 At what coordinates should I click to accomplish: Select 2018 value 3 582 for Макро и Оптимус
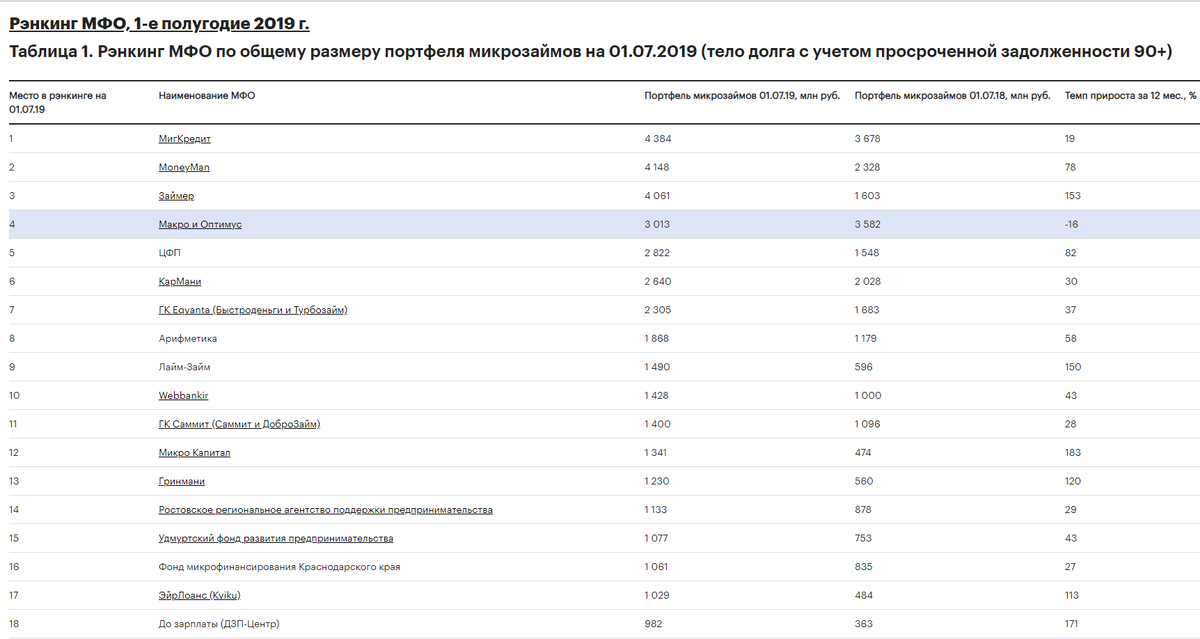tap(870, 225)
